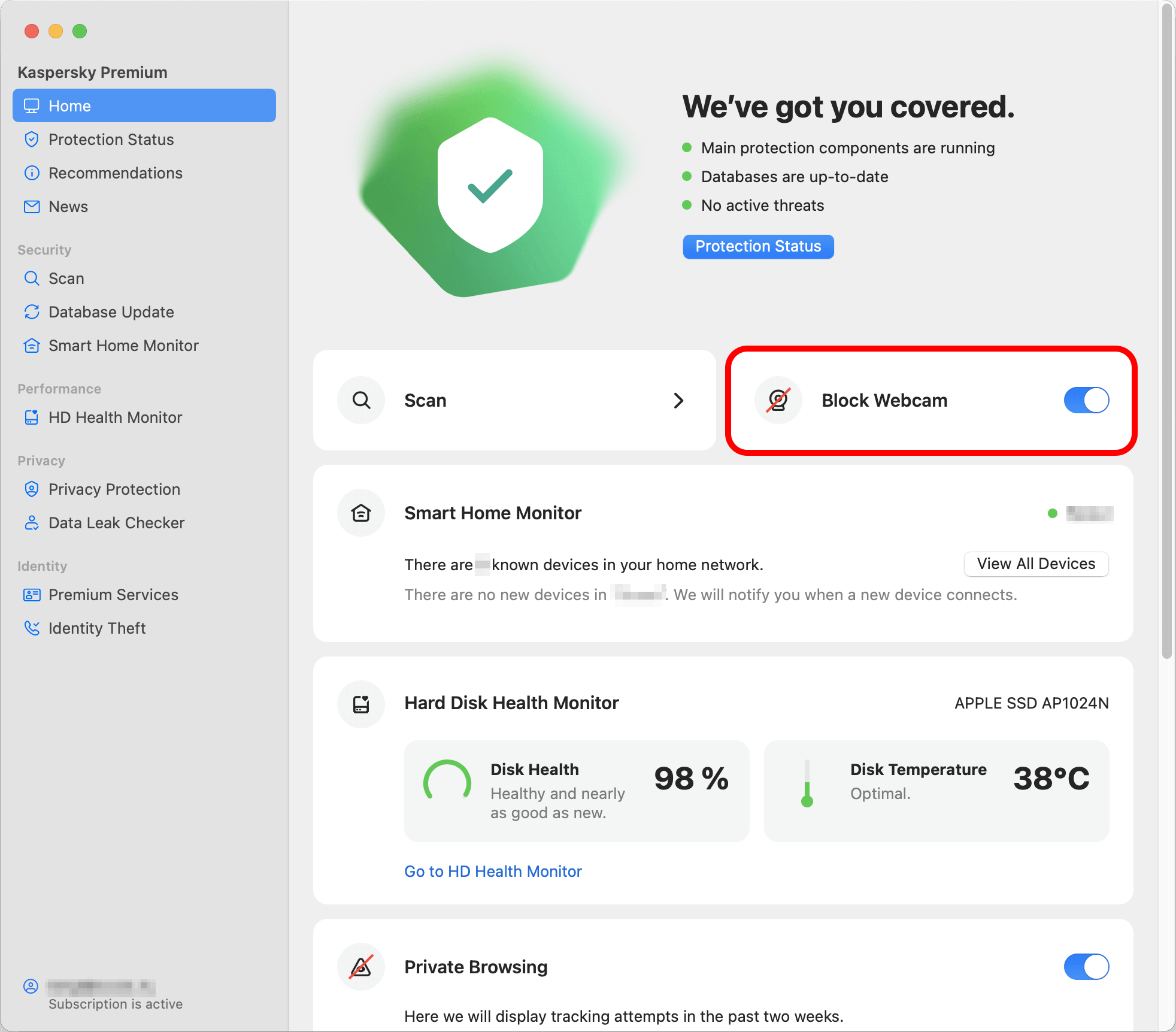Click the Hard Disk Health Monitor card icon
Screen dimensions: 1176x1032
[361, 704]
